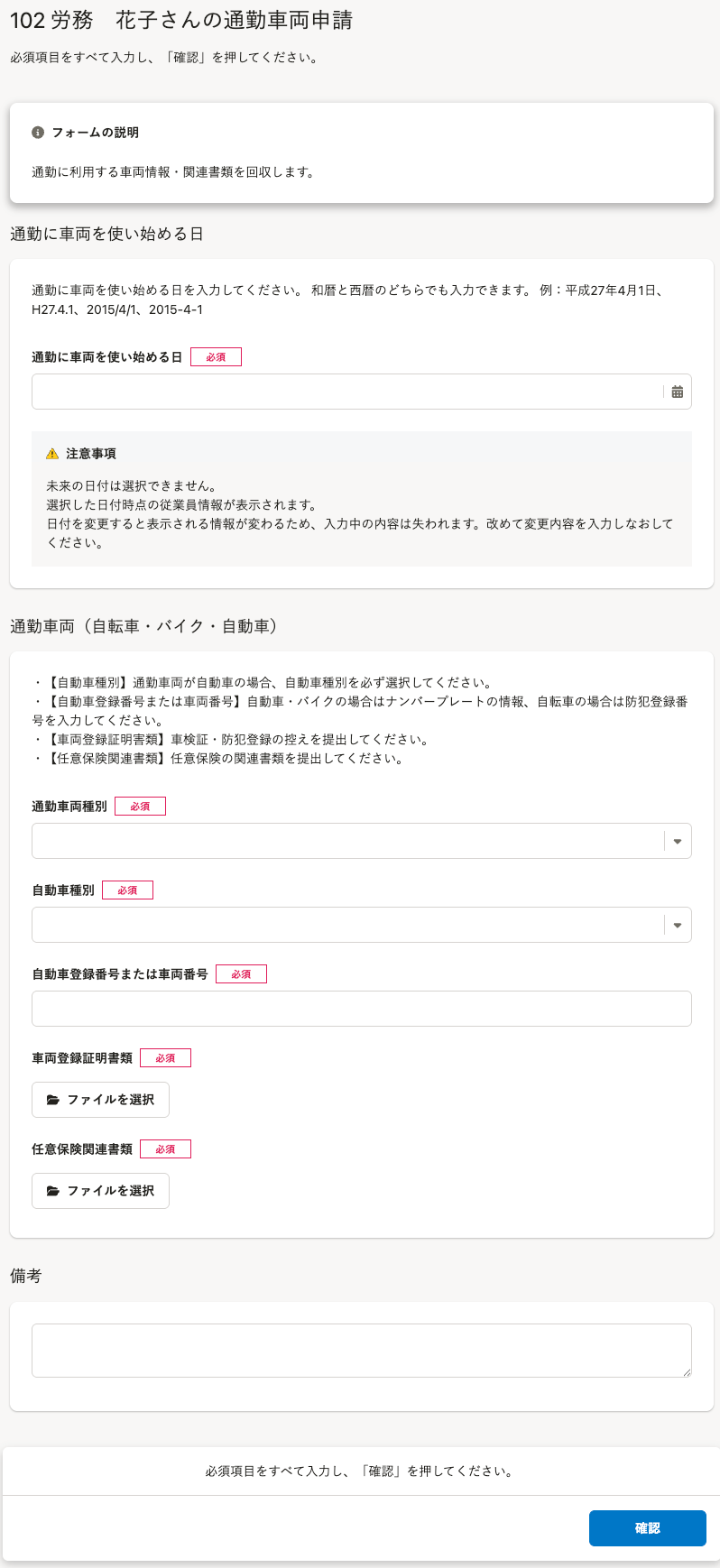Focus the 通勤に車両を使い始める日 date field
This screenshot has height=1568, width=720.
pos(347,392)
